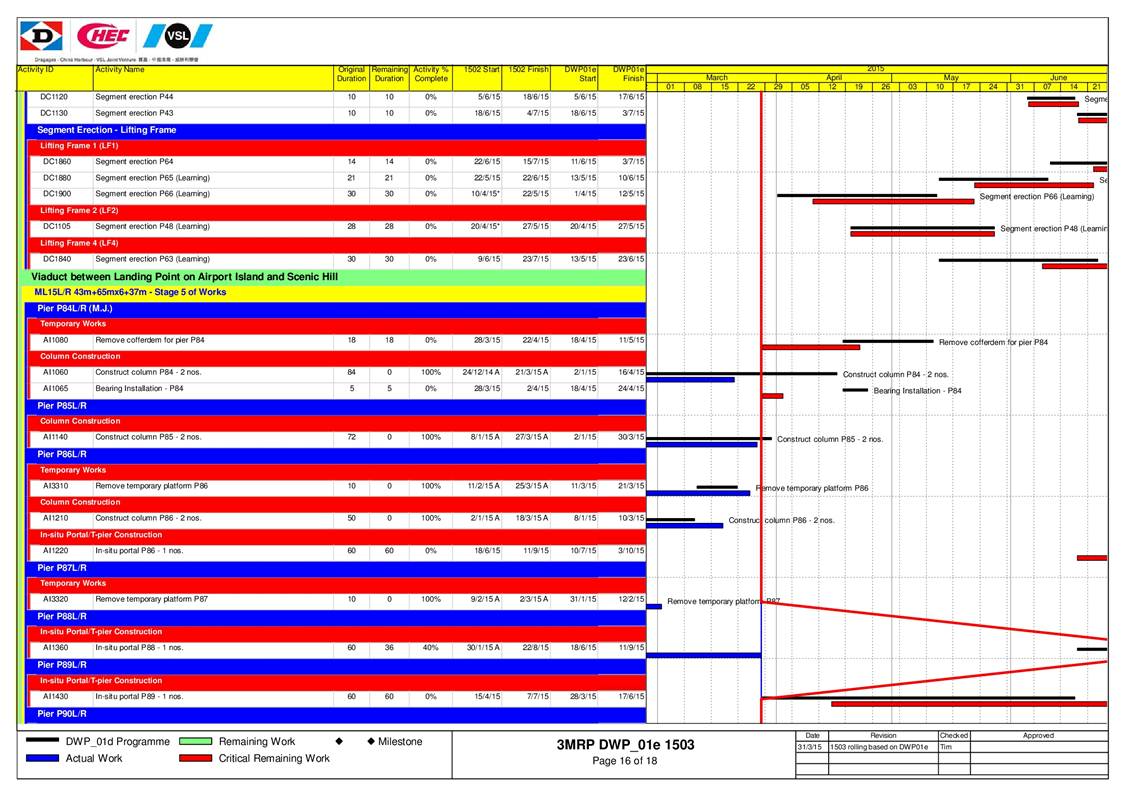Click the 'Tim' entry under Checked

click(x=946, y=747)
